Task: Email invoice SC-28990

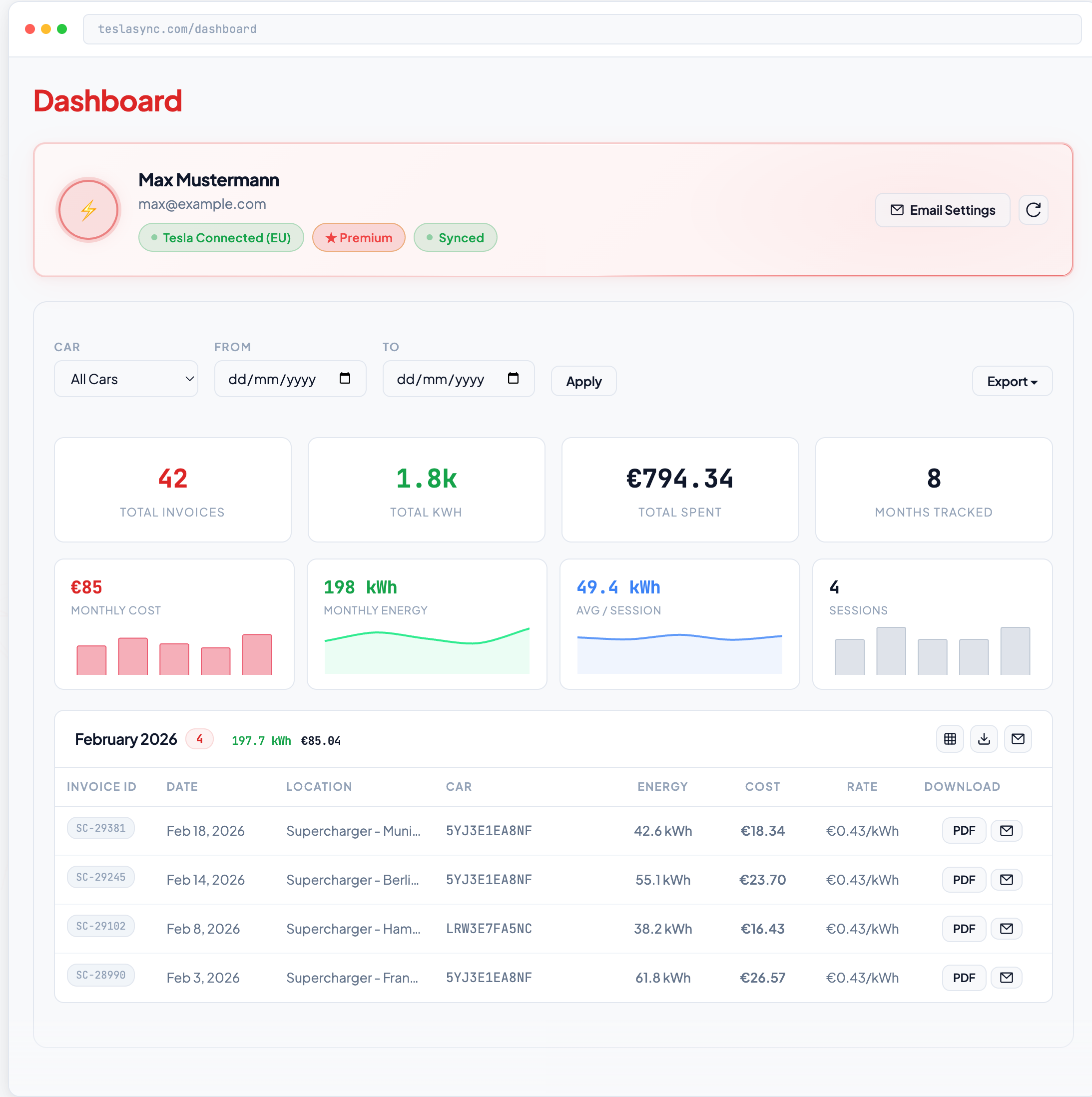Action: [x=1006, y=977]
